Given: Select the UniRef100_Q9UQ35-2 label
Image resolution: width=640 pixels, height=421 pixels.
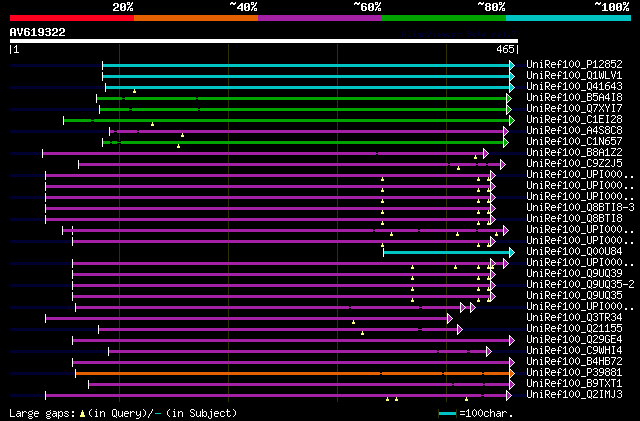Looking at the screenshot, I should tap(580, 285).
